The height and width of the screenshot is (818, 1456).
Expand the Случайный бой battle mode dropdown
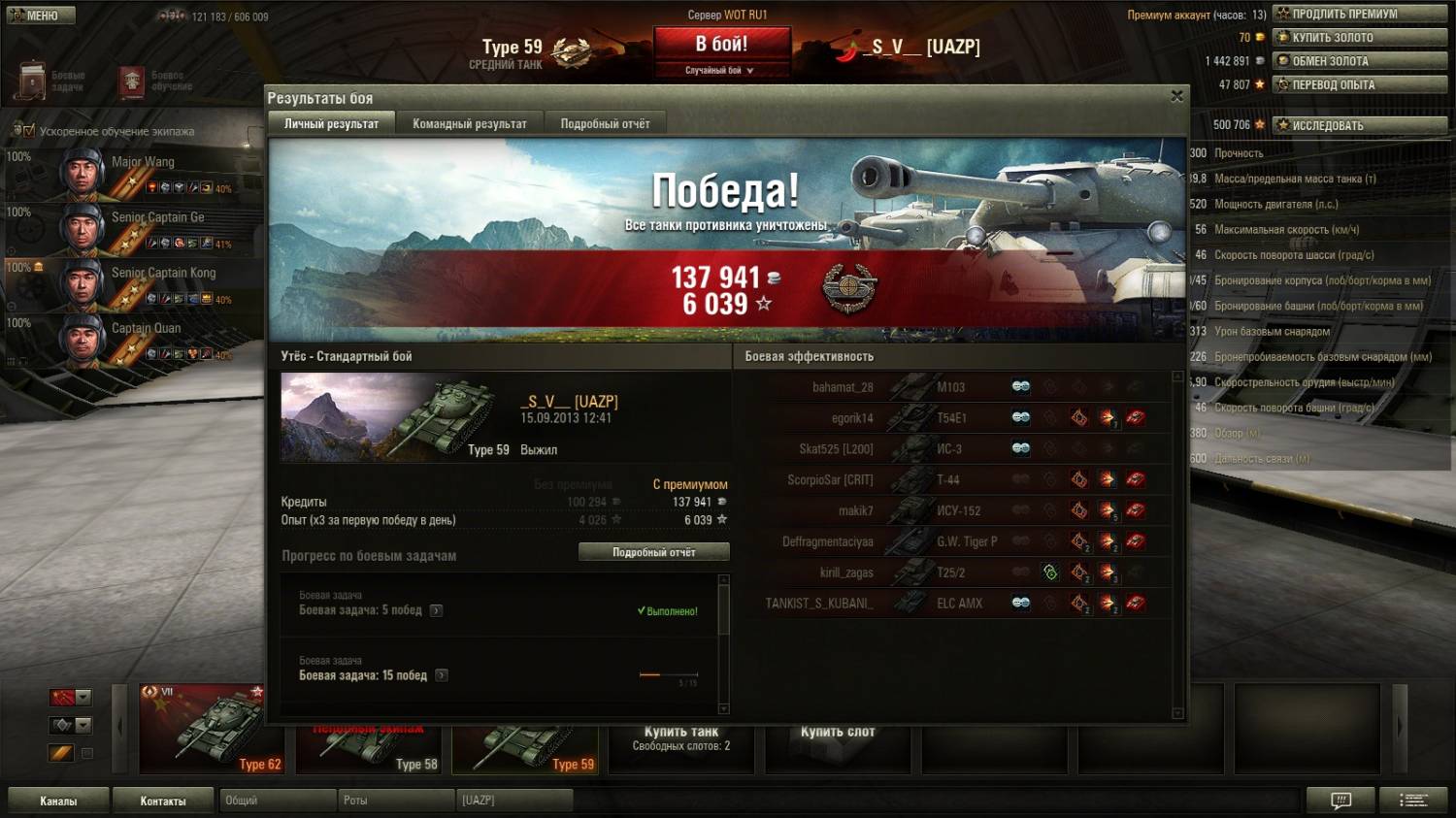point(721,70)
